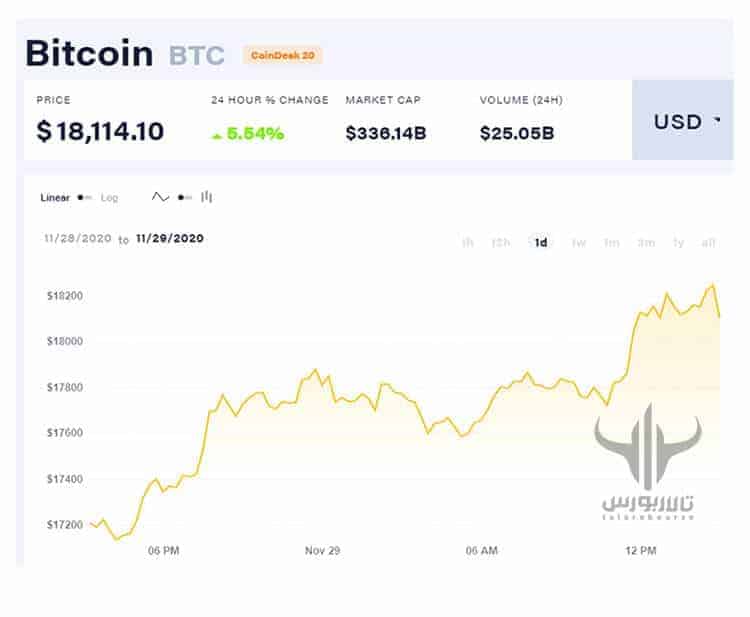The height and width of the screenshot is (617, 750).
Task: Click the green 24-hour change up arrow
Action: (216, 135)
